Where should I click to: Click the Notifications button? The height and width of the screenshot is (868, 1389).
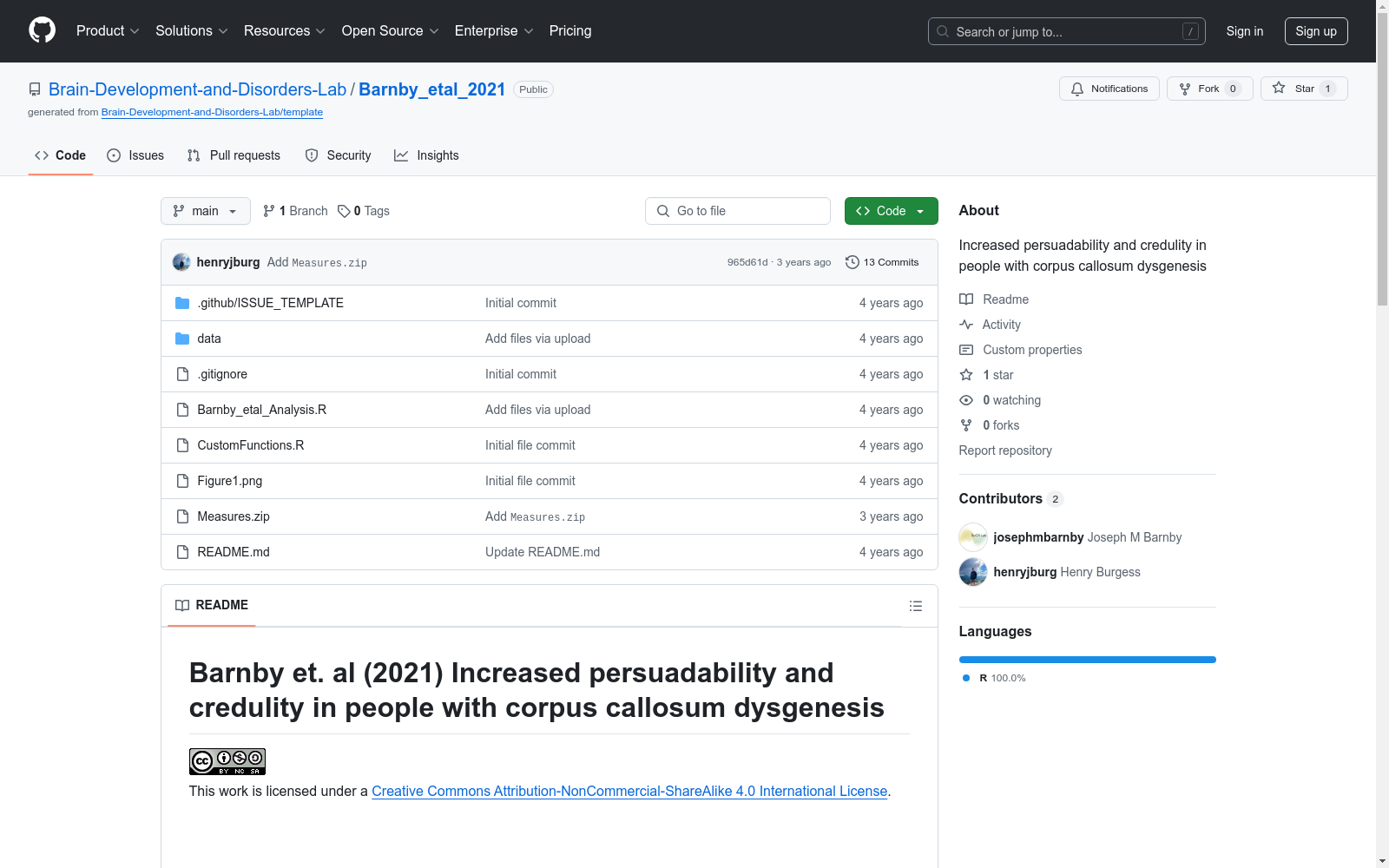click(1109, 89)
